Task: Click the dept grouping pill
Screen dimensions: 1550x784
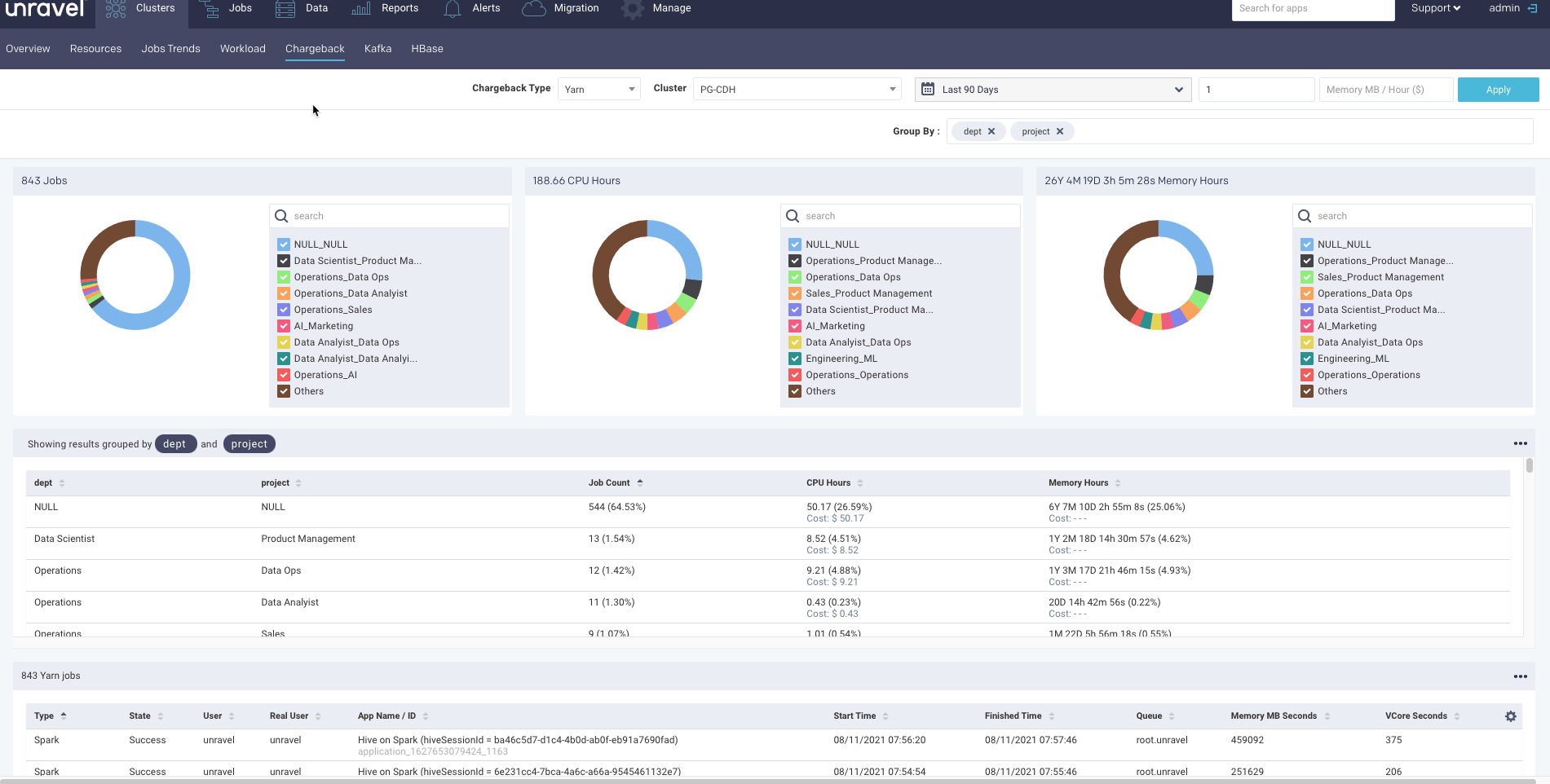Action: tap(175, 444)
